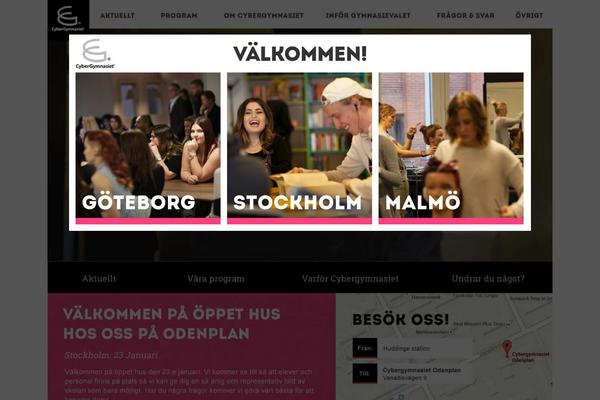Open the Undrar du något? tab
This screenshot has height=400, width=600.
point(488,278)
